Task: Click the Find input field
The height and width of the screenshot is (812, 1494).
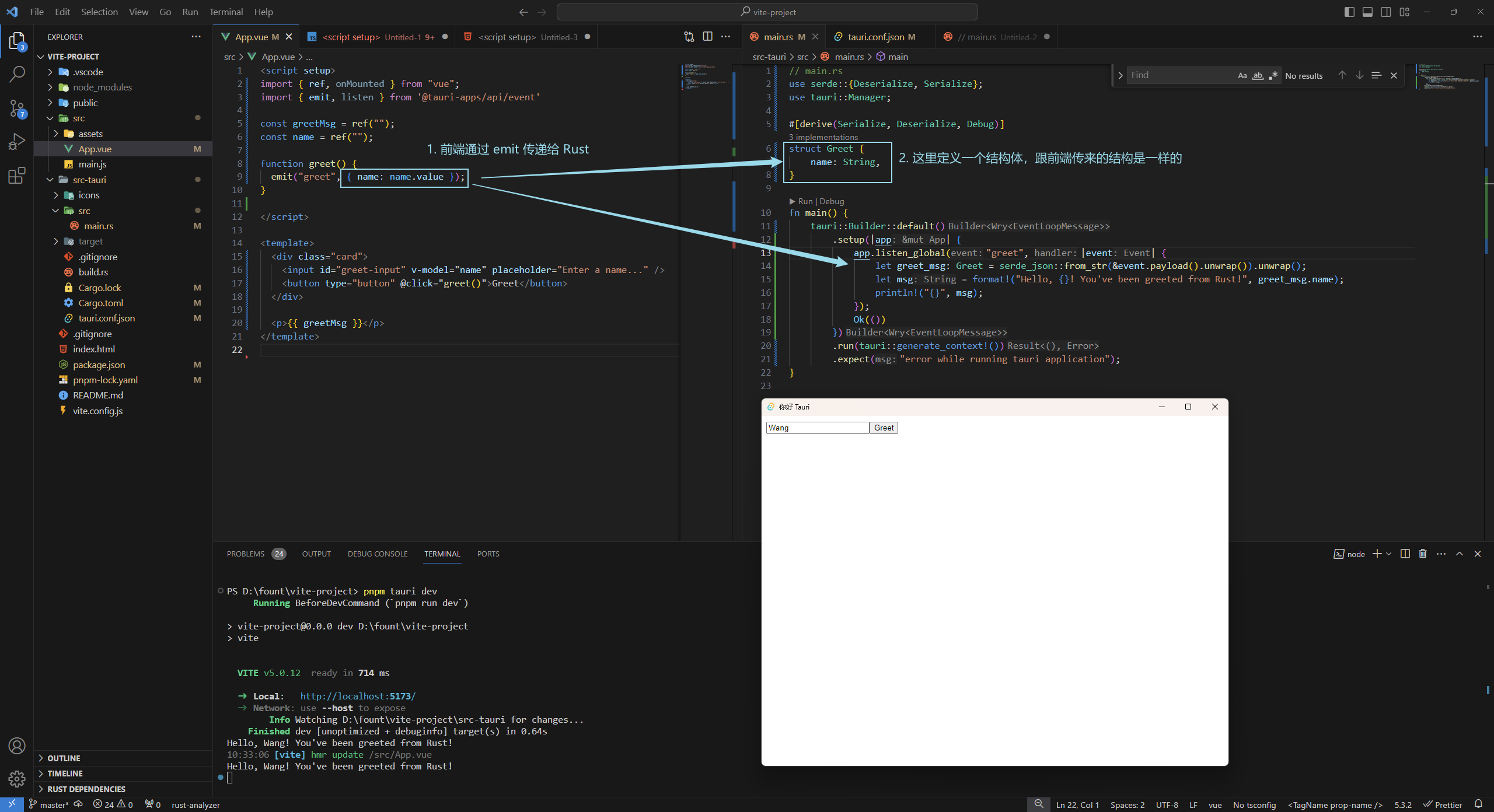Action: 1179,75
